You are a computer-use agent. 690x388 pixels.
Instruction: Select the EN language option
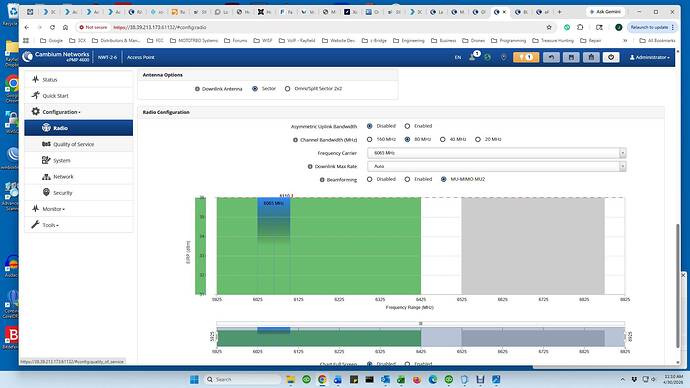tap(458, 57)
